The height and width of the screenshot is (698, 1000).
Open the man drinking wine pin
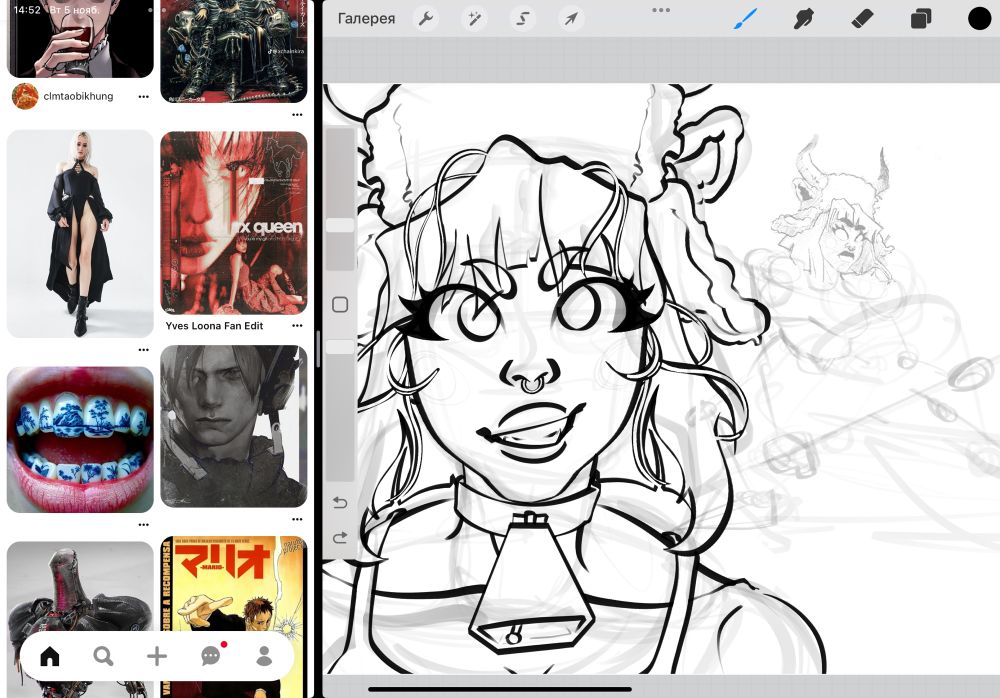click(x=80, y=39)
